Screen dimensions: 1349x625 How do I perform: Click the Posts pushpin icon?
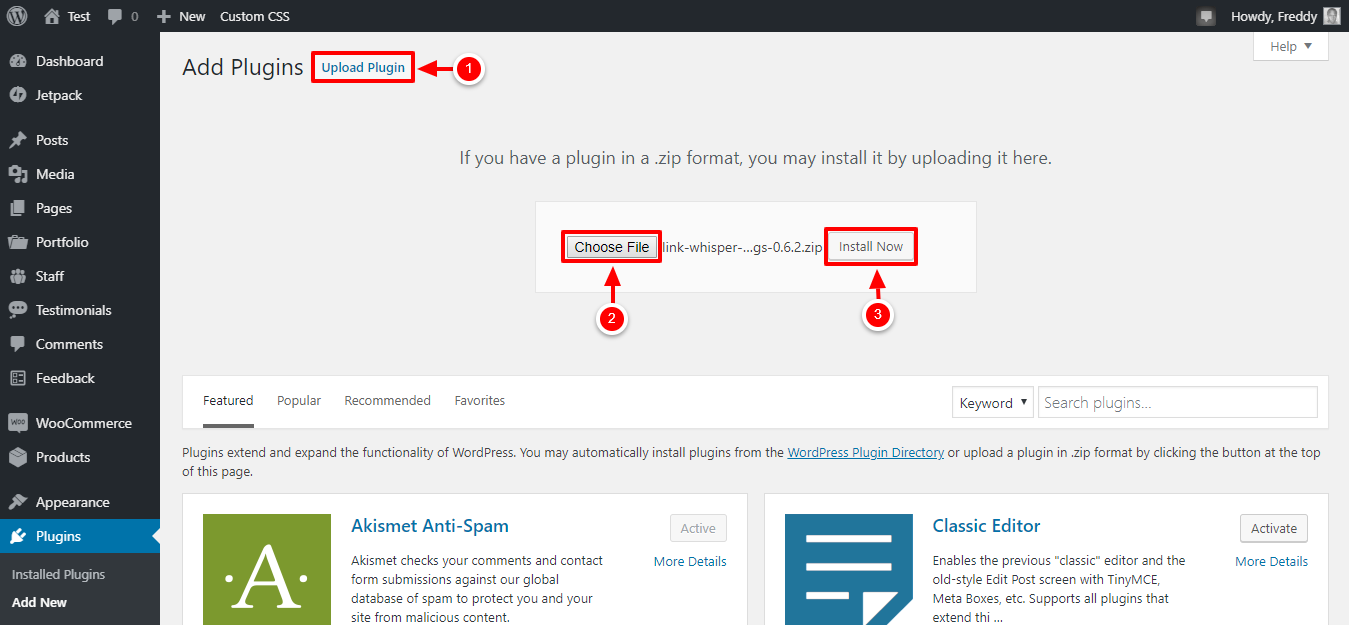click(18, 140)
